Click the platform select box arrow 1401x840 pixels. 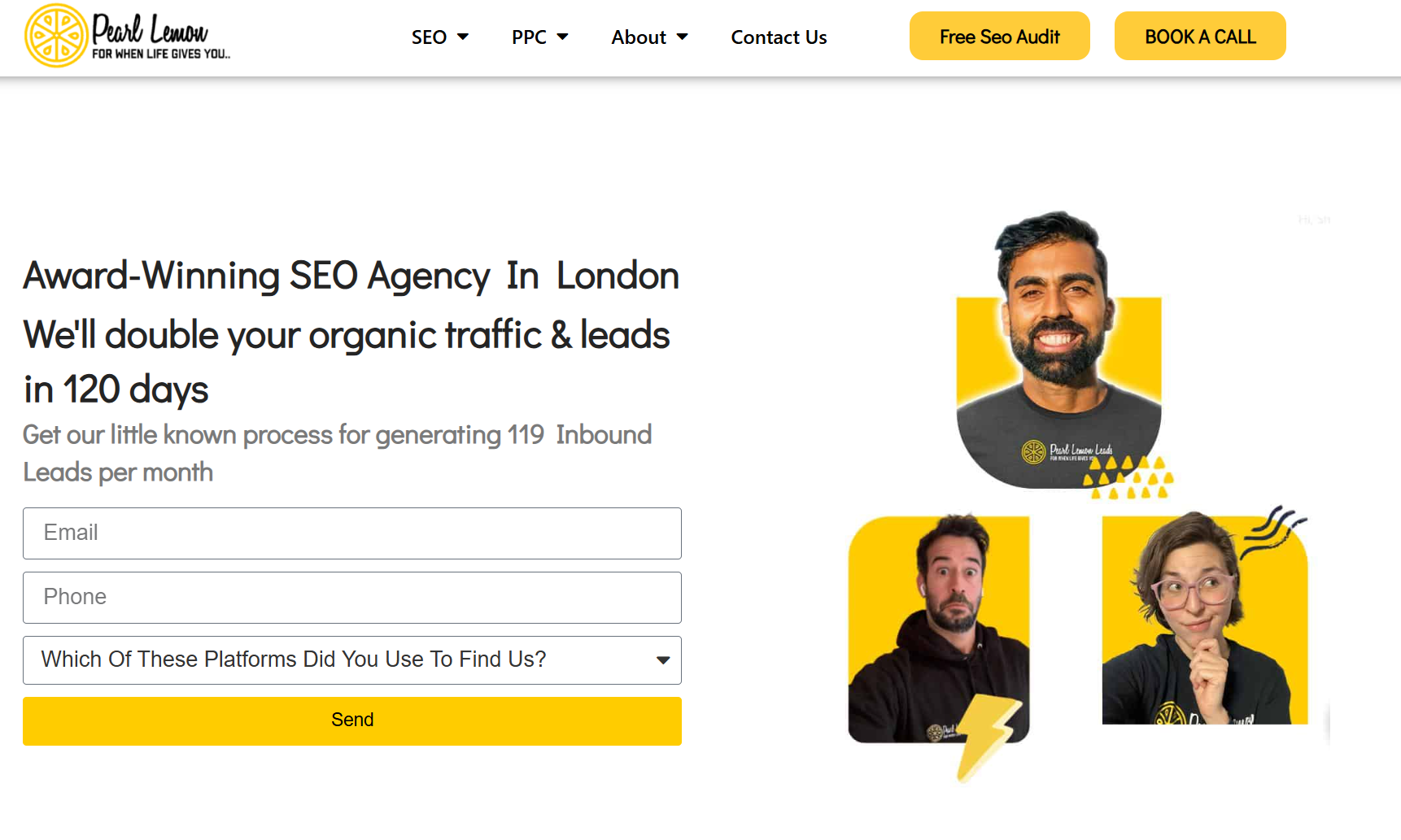[x=663, y=660]
